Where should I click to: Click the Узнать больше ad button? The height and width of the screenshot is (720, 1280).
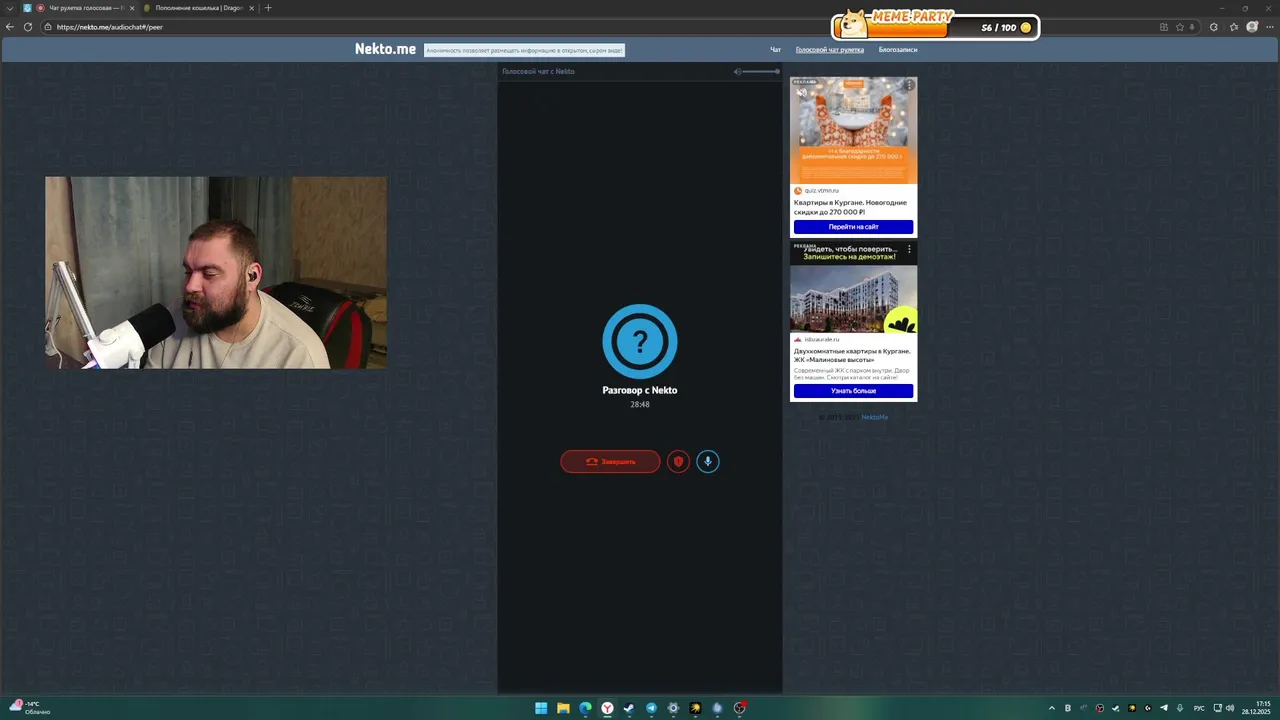(x=853, y=391)
